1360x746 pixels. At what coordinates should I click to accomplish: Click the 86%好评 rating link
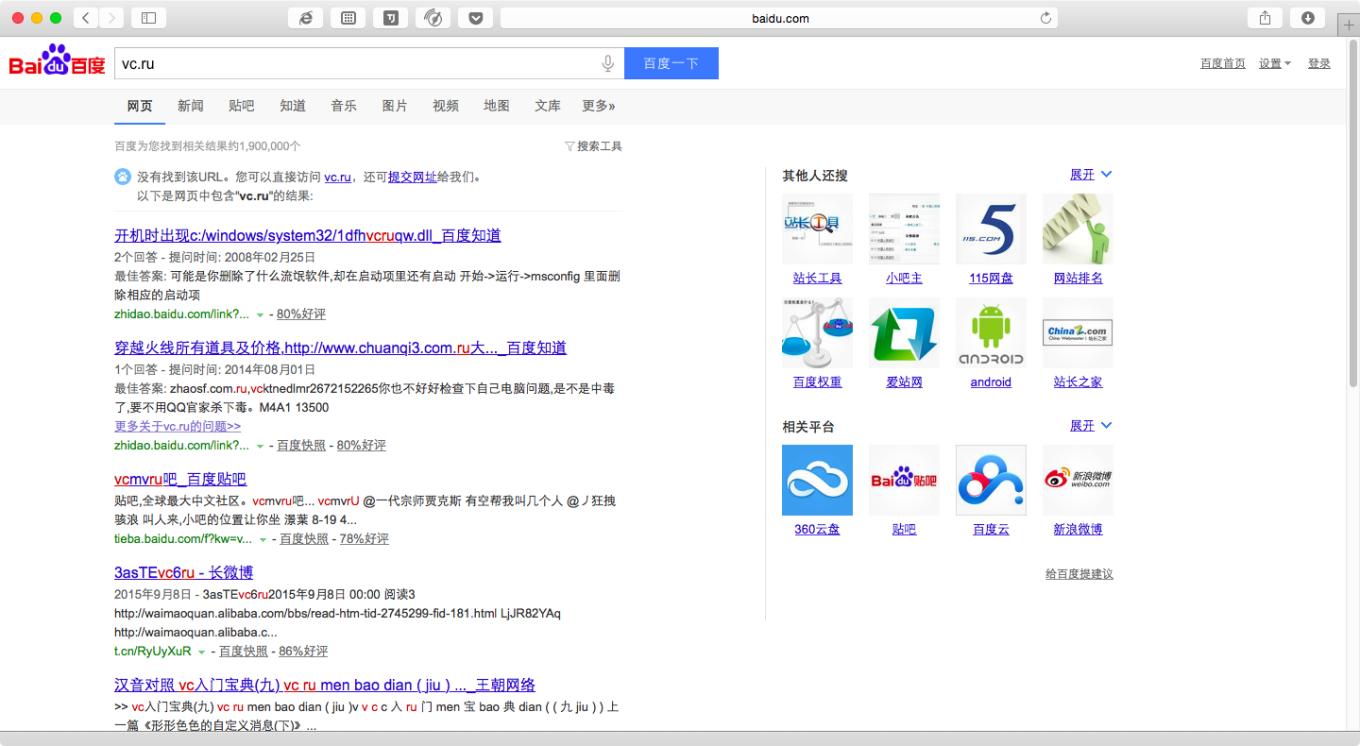pyautogui.click(x=303, y=652)
